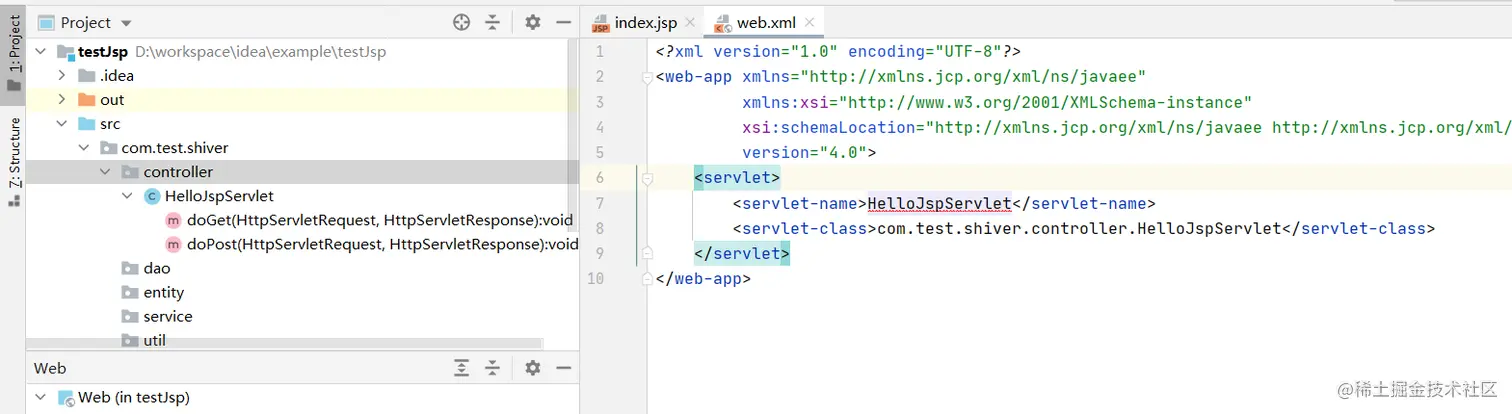Select the entity package
1512x414 pixels.
pyautogui.click(x=164, y=292)
